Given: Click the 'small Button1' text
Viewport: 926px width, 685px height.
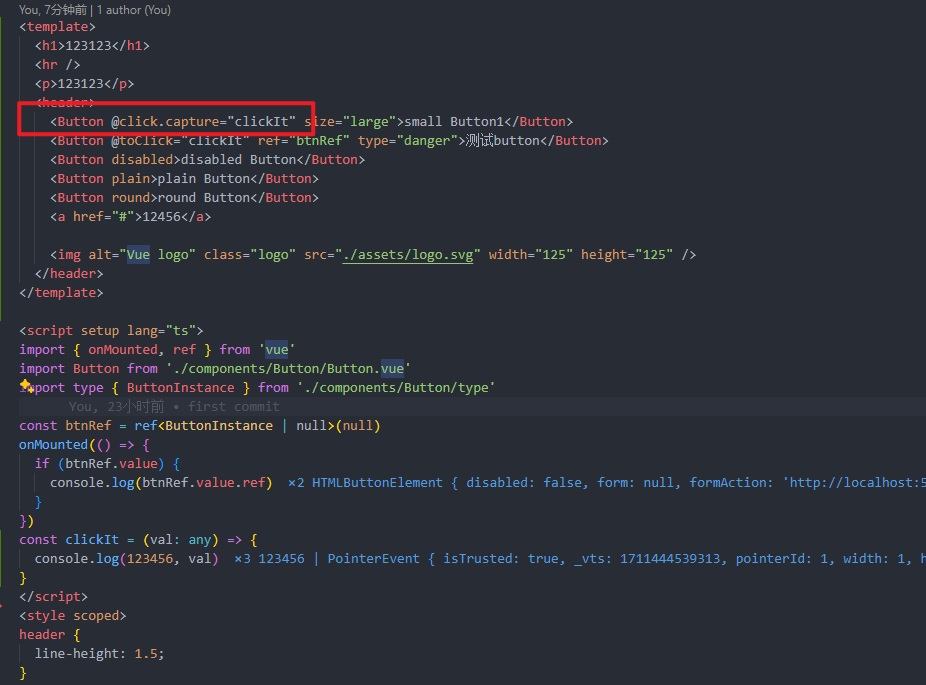Looking at the screenshot, I should [x=454, y=122].
